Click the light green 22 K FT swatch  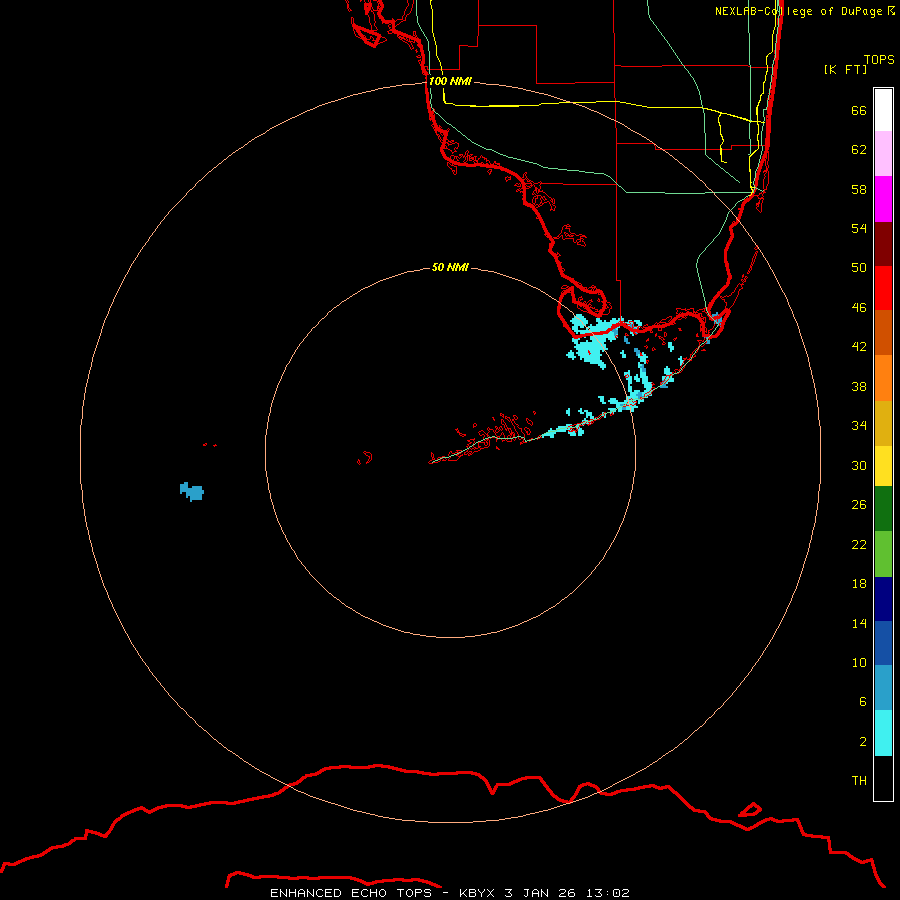(883, 554)
